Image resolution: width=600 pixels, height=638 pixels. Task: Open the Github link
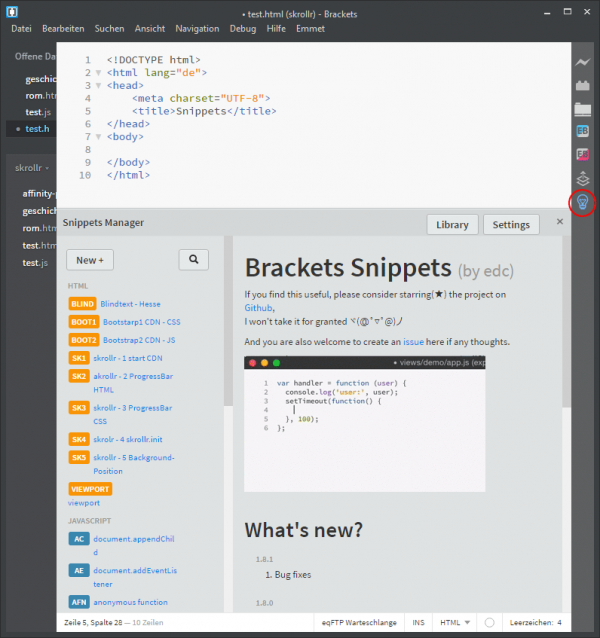[x=258, y=308]
